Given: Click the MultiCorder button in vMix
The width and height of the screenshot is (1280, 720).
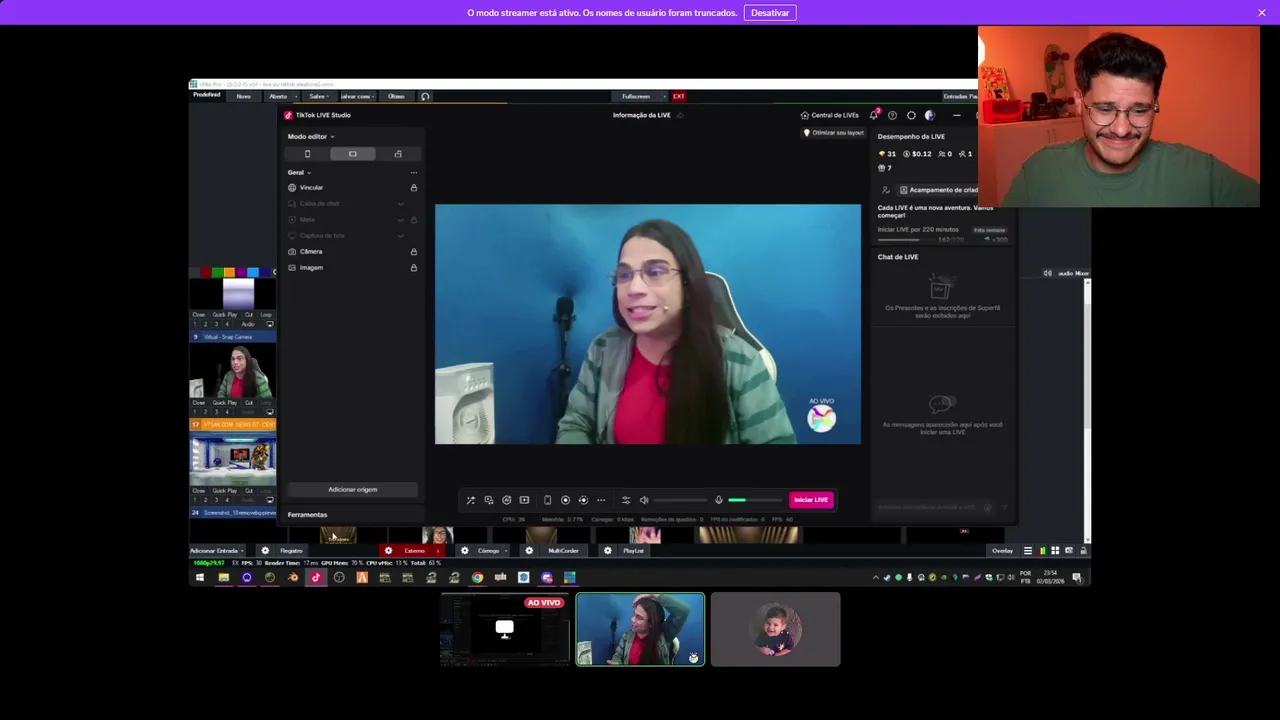Looking at the screenshot, I should (x=563, y=551).
